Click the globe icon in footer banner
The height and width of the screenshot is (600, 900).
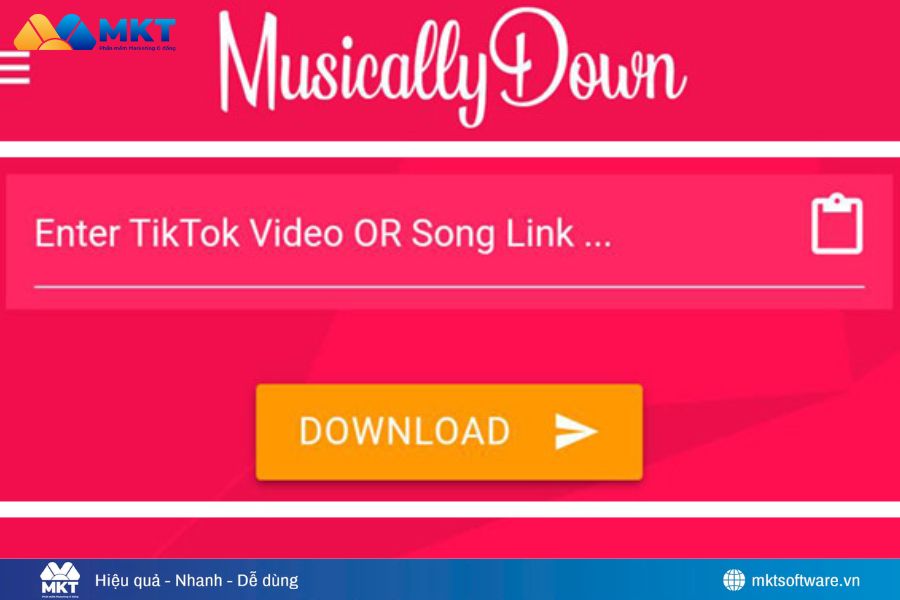[x=734, y=580]
